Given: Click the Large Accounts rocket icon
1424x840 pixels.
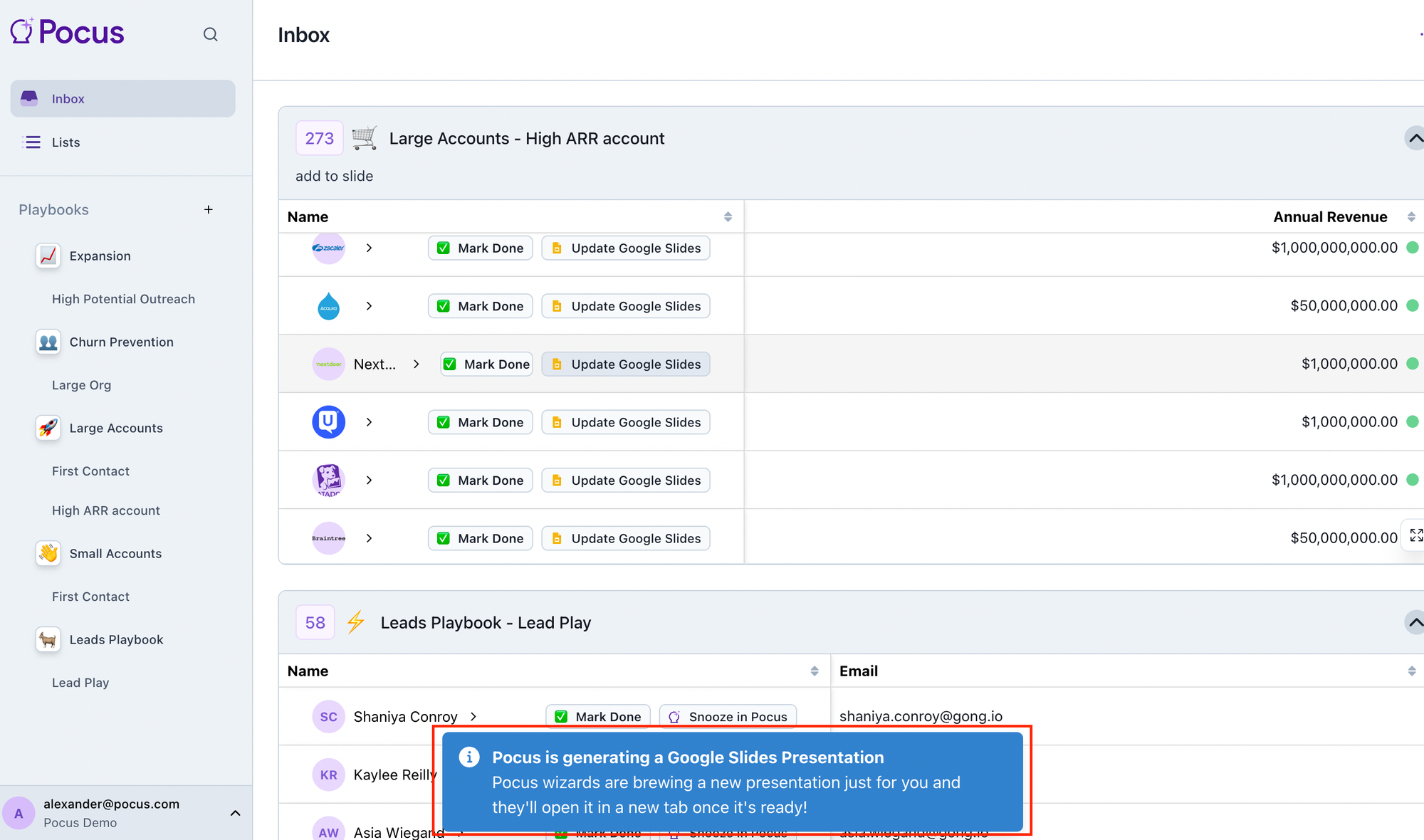Looking at the screenshot, I should click(x=48, y=428).
